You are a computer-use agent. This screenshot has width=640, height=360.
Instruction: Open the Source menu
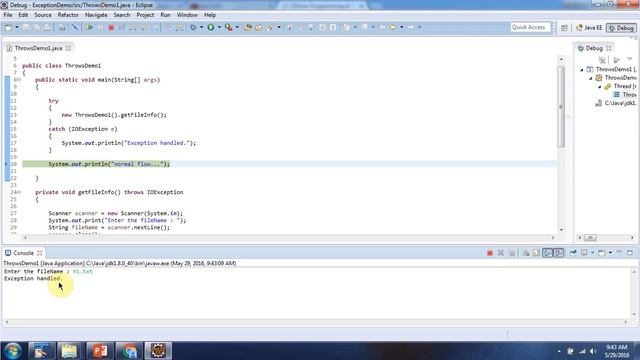(x=43, y=15)
